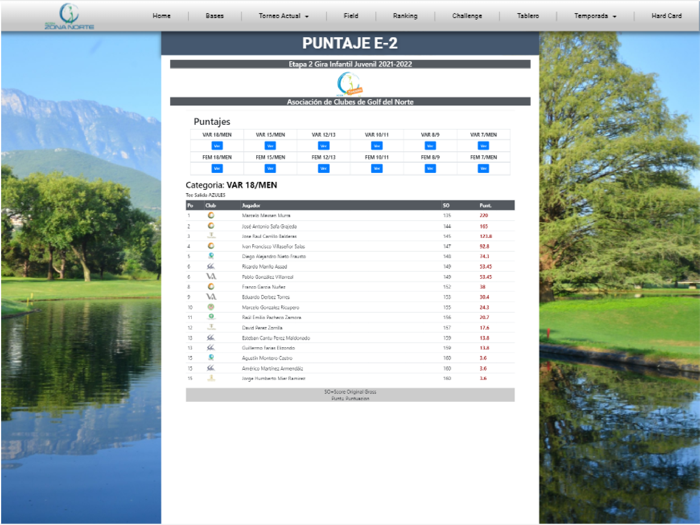Click club logo beside David Perez Zorrilla
The width and height of the screenshot is (700, 525).
pos(211,327)
